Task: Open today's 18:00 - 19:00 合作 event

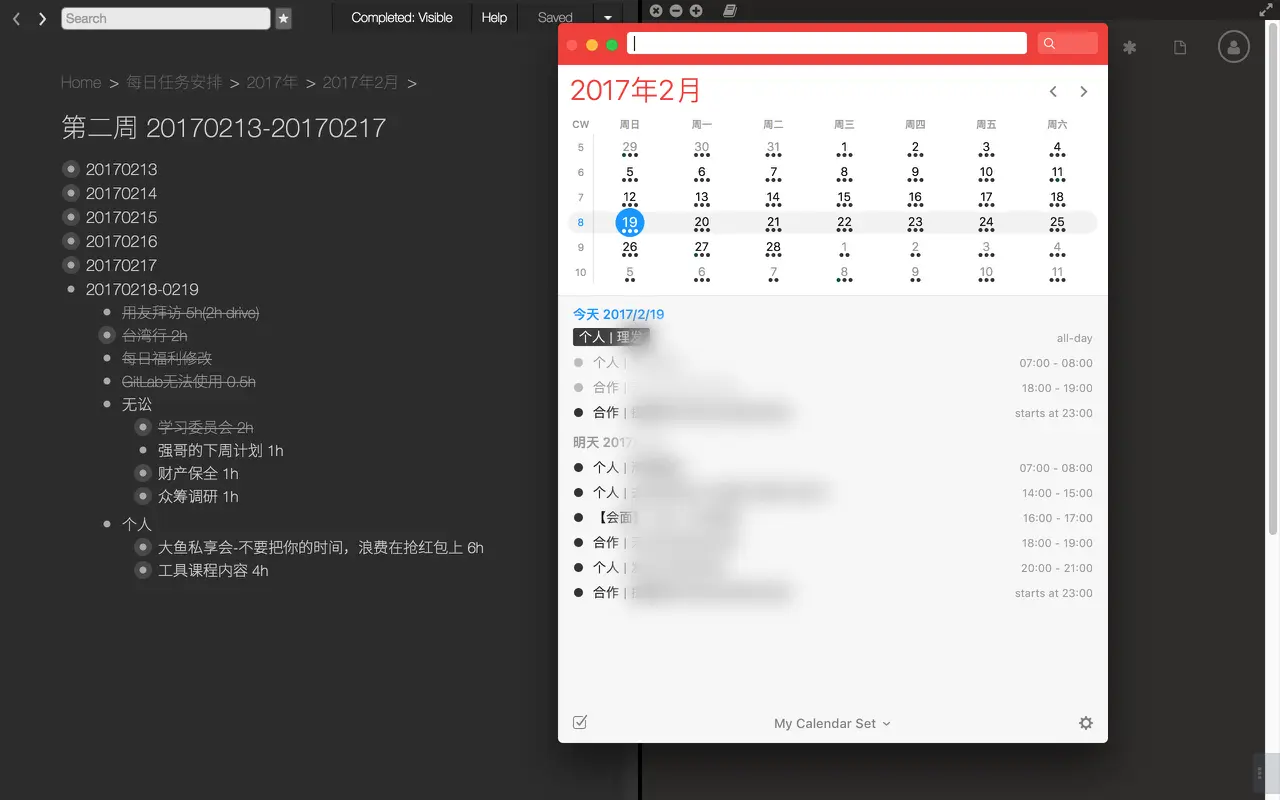Action: point(833,388)
